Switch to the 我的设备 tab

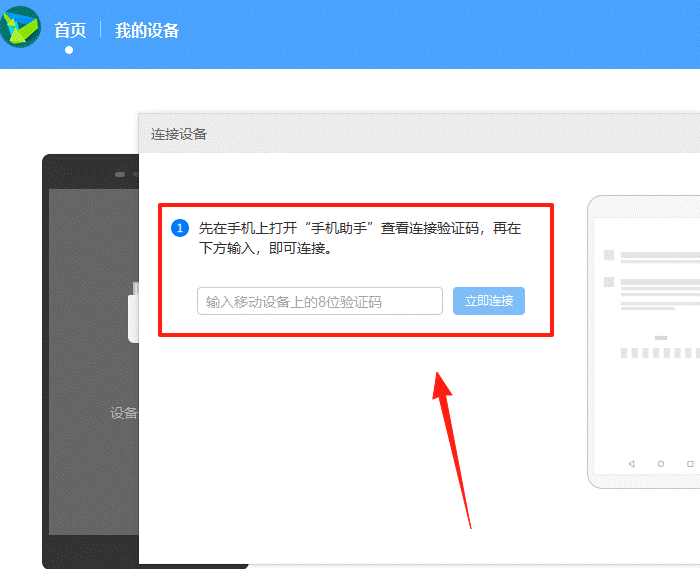(x=147, y=31)
